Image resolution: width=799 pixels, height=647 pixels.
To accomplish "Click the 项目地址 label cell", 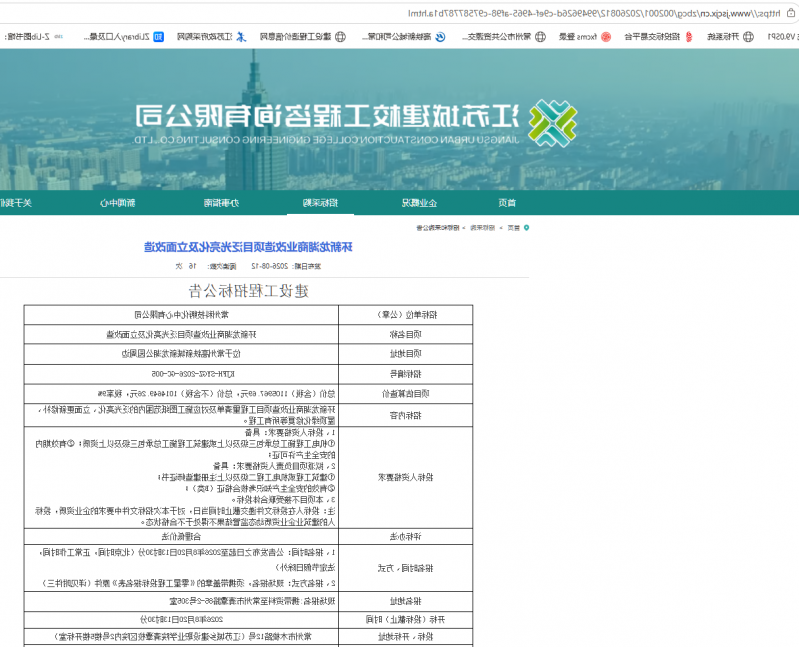I will [x=406, y=354].
